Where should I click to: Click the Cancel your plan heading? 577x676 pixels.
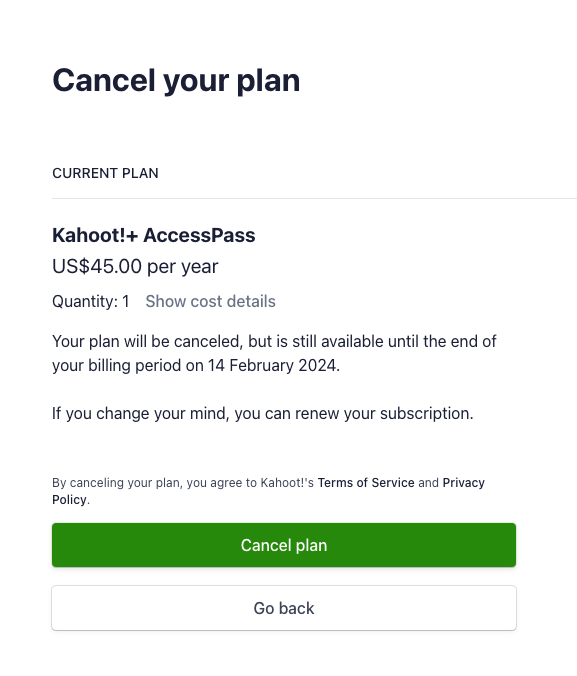(x=176, y=81)
